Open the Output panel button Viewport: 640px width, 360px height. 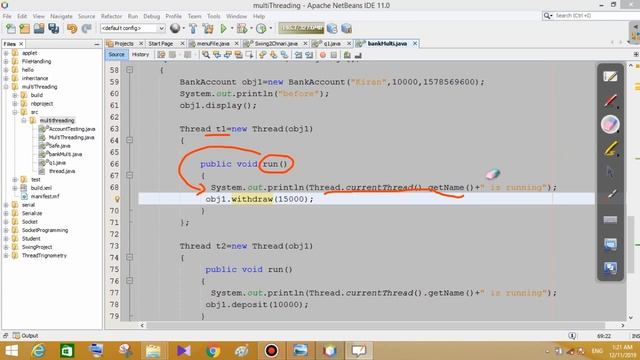click(26, 336)
